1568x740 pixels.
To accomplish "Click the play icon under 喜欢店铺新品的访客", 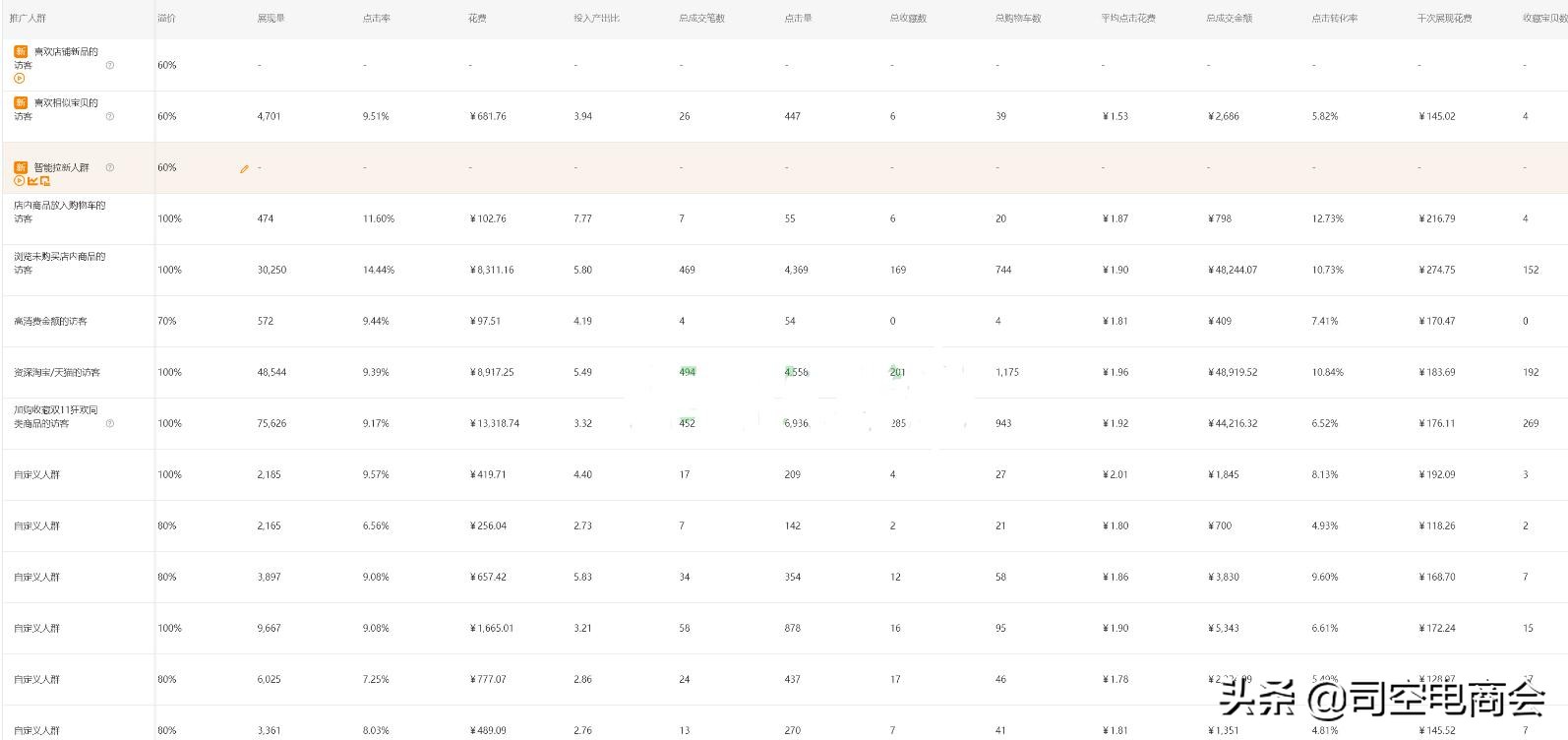I will 19,79.
